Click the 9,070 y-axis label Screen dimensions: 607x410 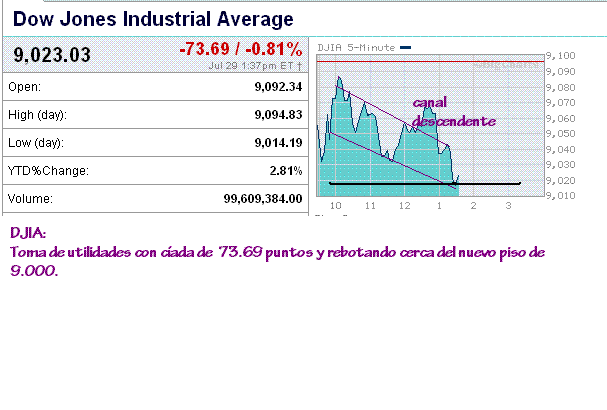tap(561, 103)
